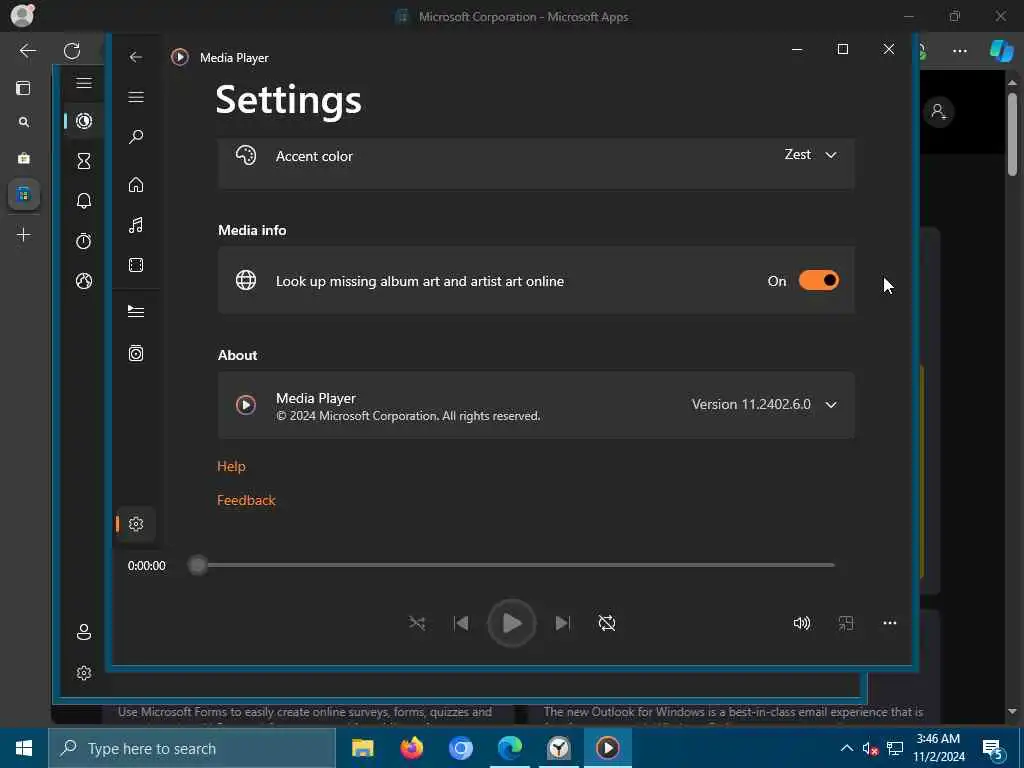Open search in Media Player sidebar
The width and height of the screenshot is (1024, 768).
(136, 136)
